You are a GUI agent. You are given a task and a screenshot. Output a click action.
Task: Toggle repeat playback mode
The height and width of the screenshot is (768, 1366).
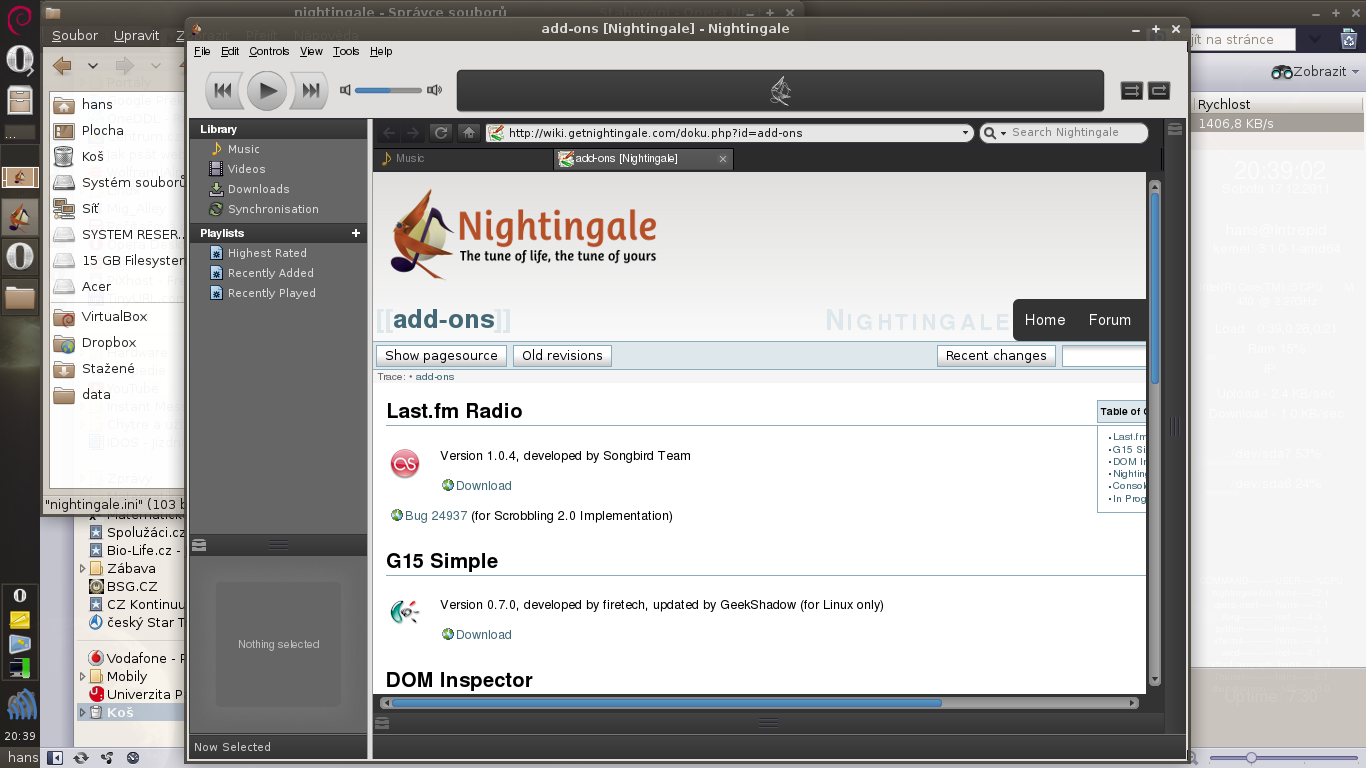click(1159, 90)
